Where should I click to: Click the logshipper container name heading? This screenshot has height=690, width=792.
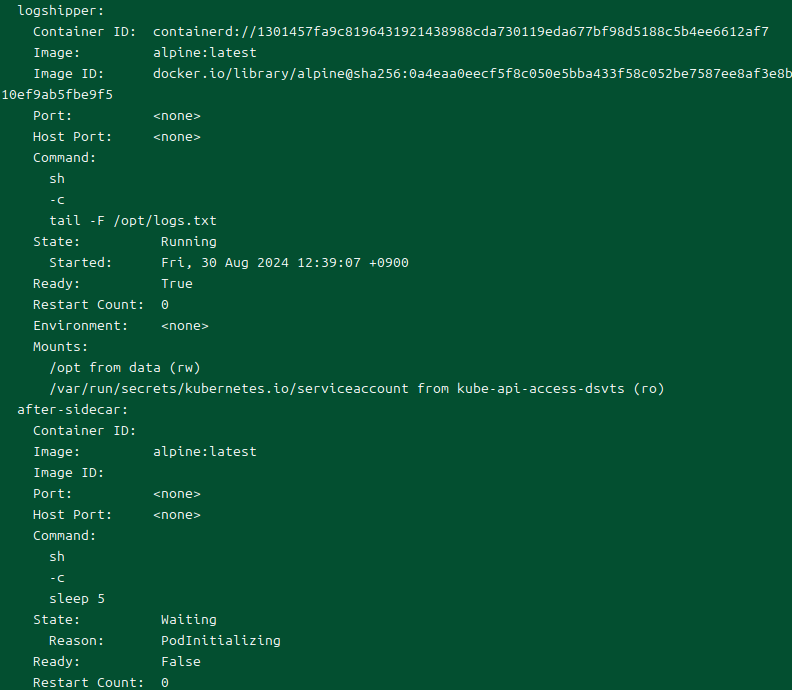(x=60, y=10)
